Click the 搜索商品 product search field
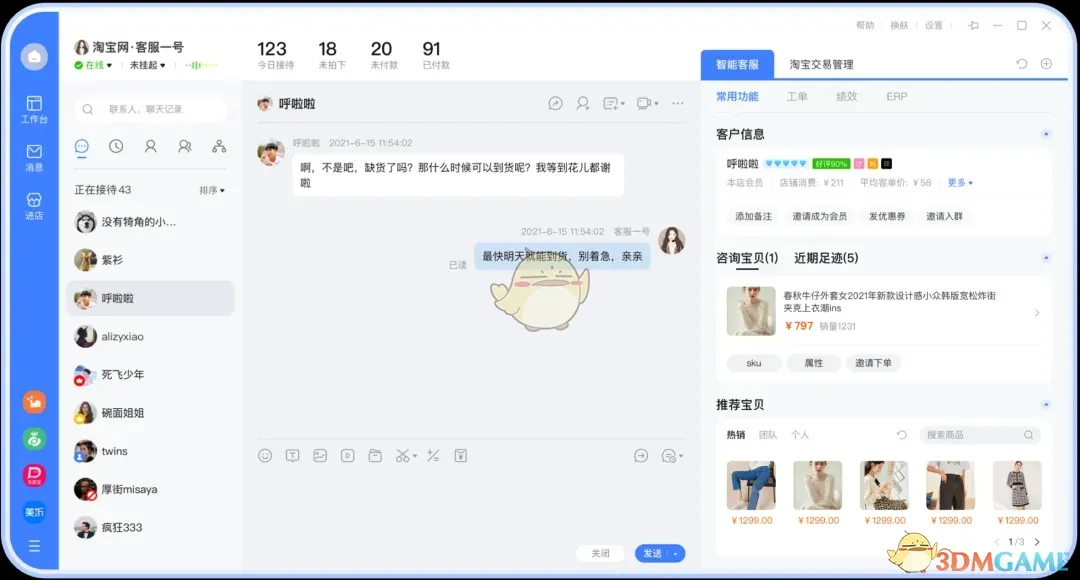The width and height of the screenshot is (1080, 580). [x=978, y=435]
